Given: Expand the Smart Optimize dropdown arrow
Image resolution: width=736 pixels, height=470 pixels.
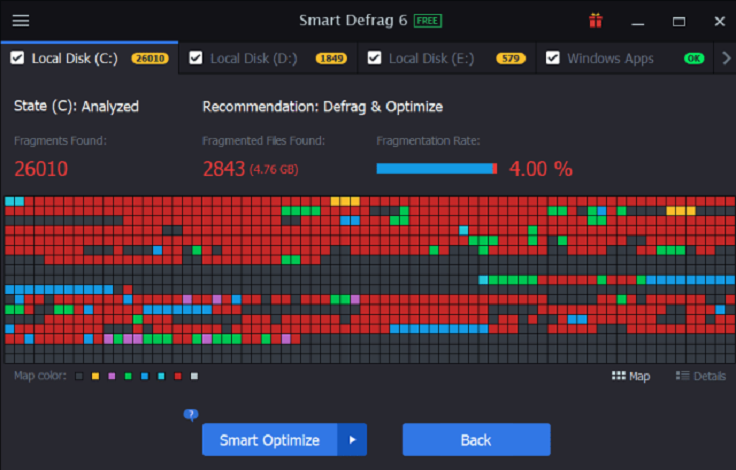Looking at the screenshot, I should [x=352, y=440].
